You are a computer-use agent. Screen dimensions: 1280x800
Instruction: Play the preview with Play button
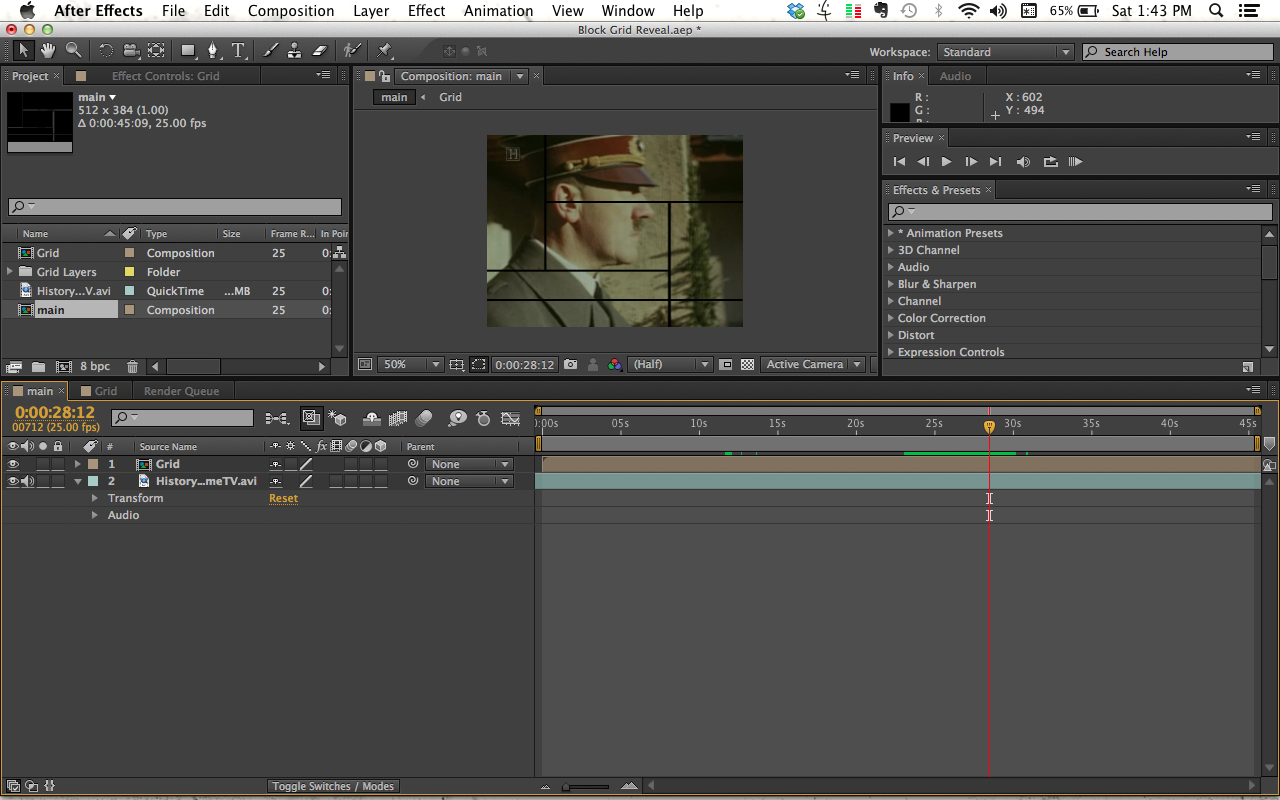946,162
